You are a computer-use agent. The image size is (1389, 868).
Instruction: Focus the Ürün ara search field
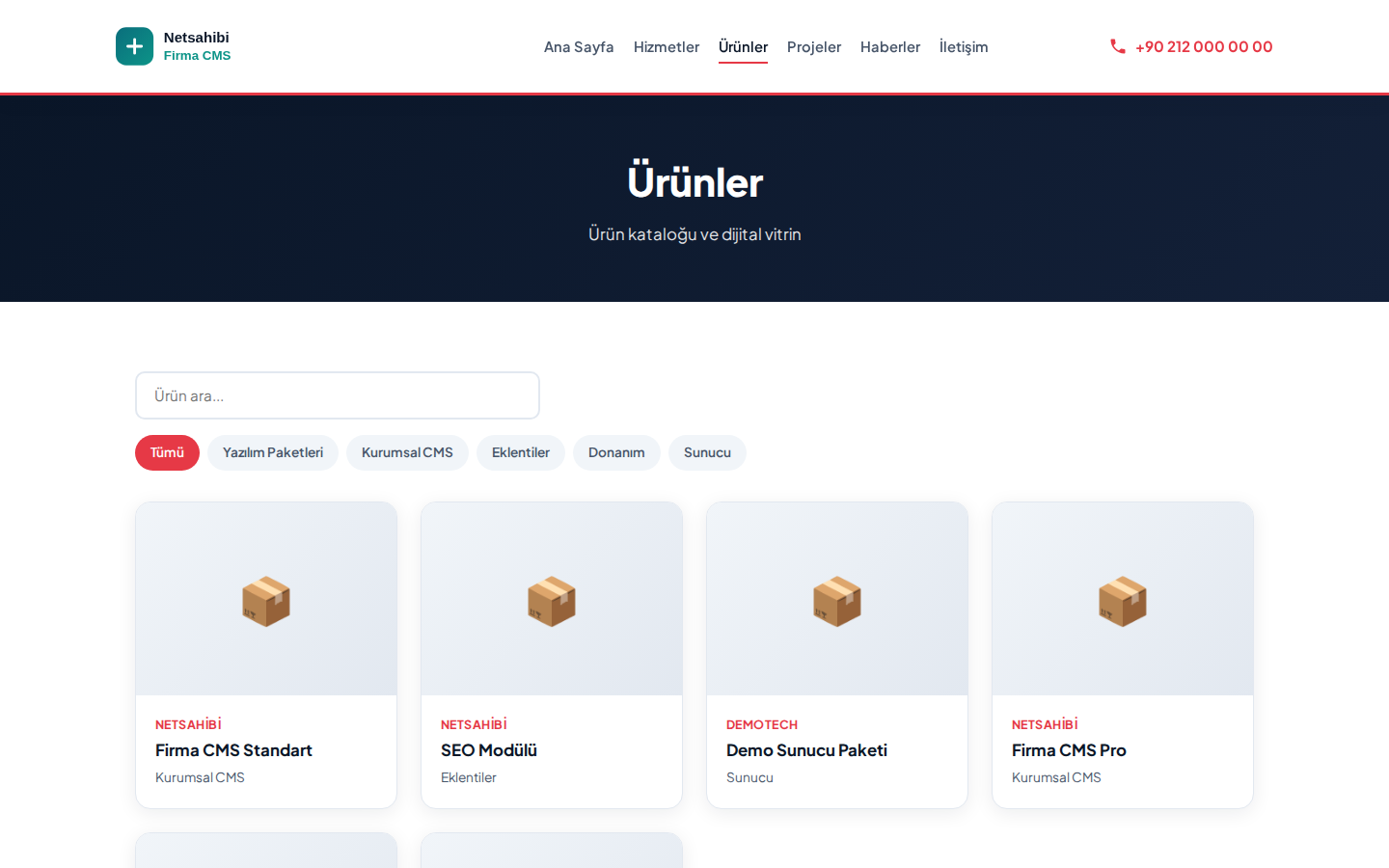338,395
